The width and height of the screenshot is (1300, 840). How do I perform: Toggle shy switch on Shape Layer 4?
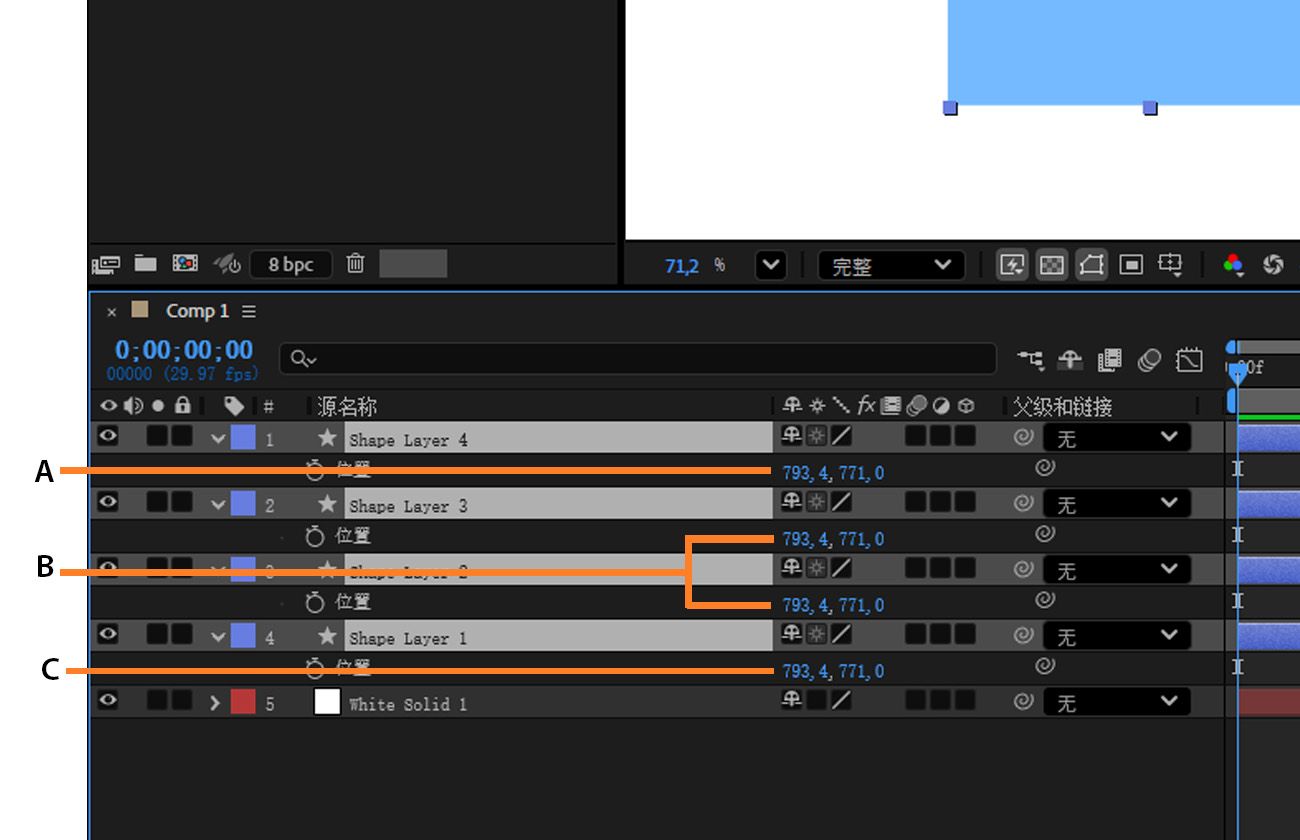pyautogui.click(x=792, y=436)
